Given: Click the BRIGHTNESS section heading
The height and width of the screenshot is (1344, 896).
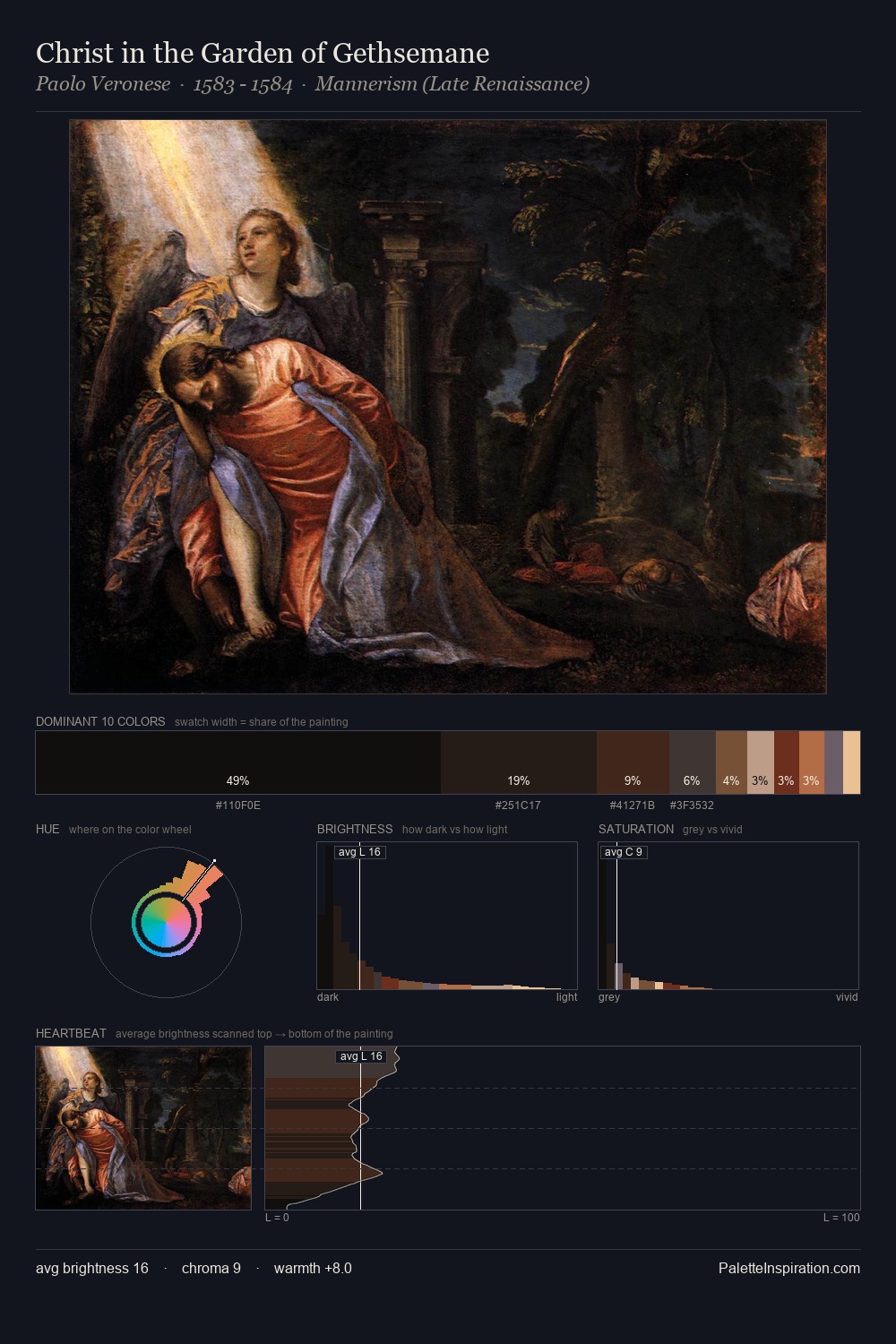Looking at the screenshot, I should (x=355, y=829).
